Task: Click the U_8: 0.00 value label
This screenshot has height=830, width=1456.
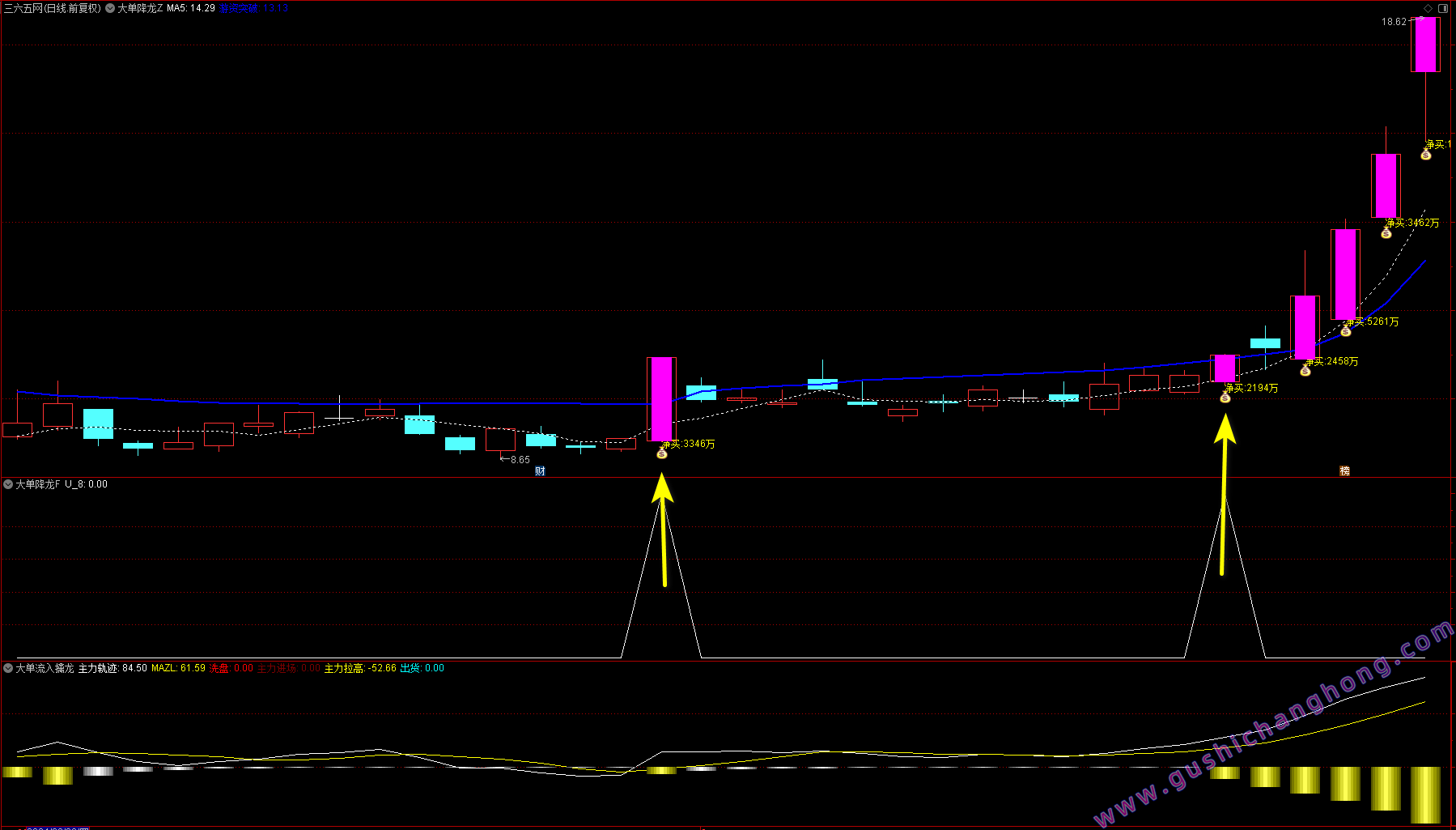Action: [86, 484]
